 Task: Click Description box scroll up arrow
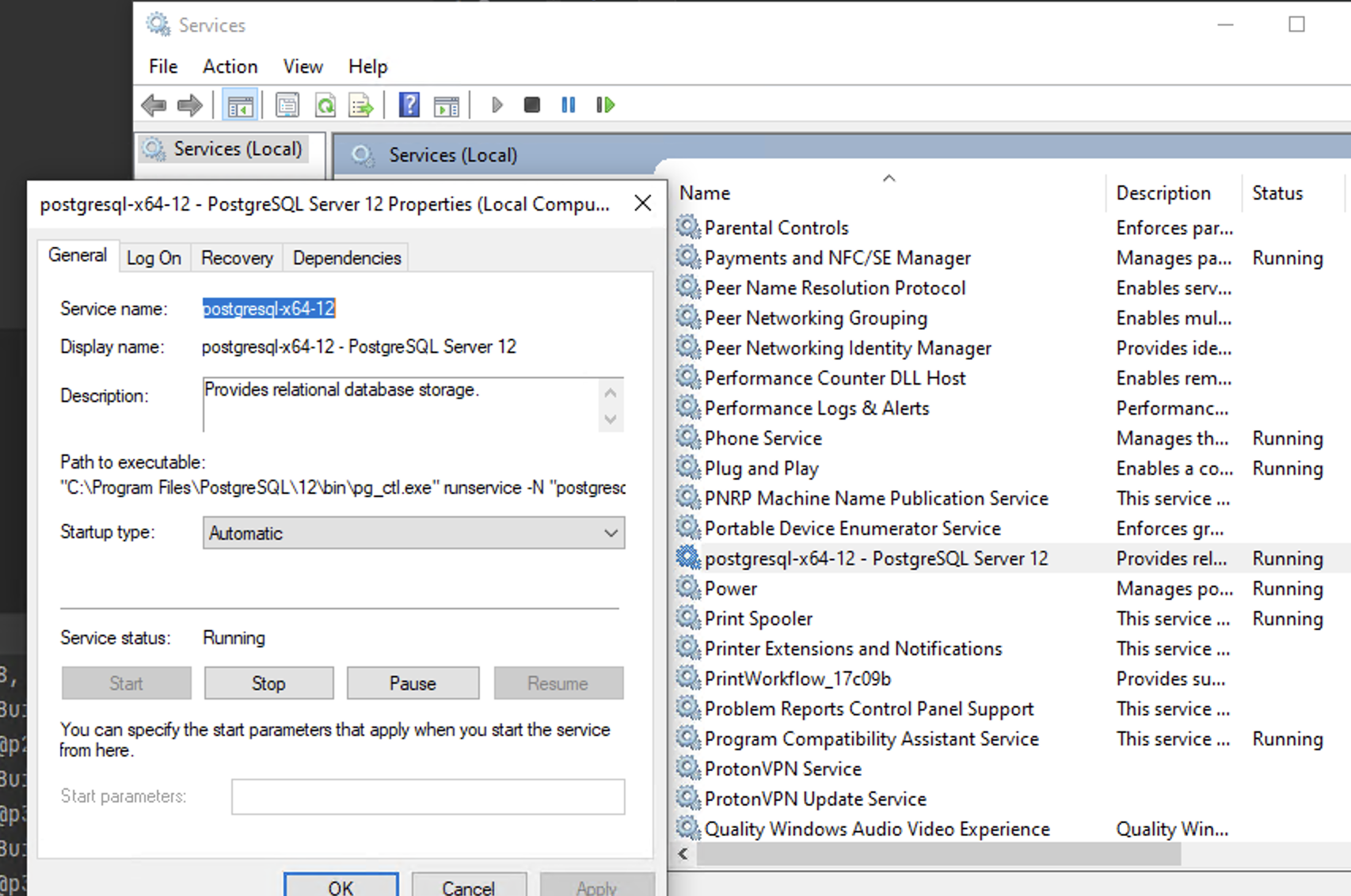coord(611,392)
